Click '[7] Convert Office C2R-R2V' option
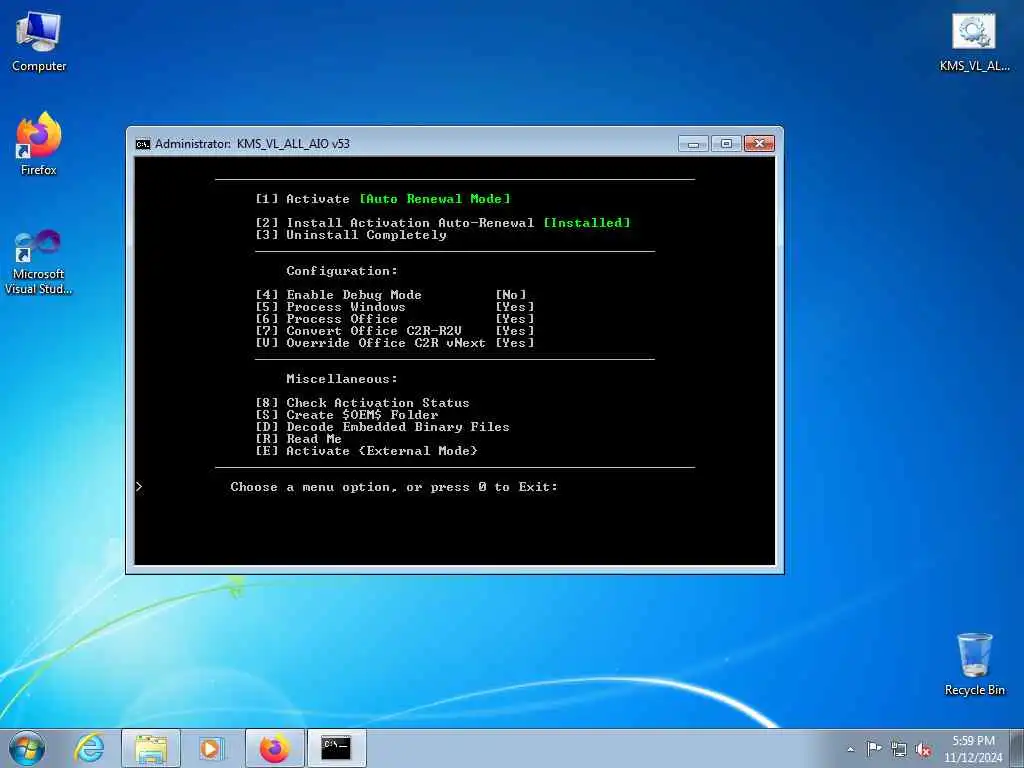1024x768 pixels. click(359, 331)
